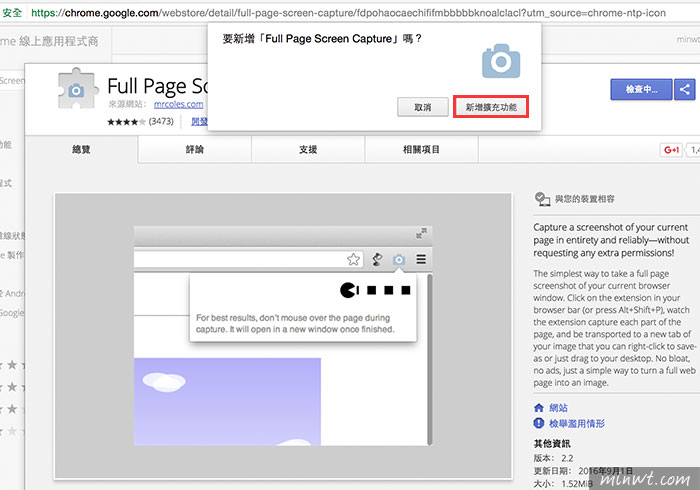
Task: Click the lamp extension icon in preview toolbar
Action: pyautogui.click(x=377, y=259)
